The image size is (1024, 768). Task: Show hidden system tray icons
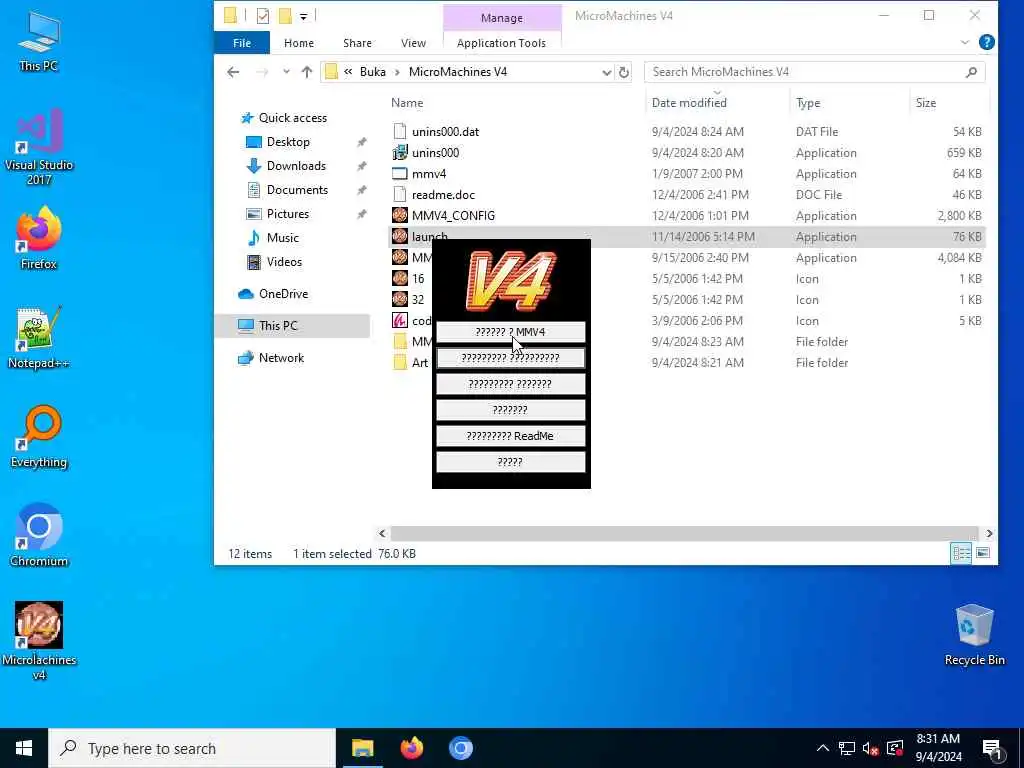(x=823, y=748)
